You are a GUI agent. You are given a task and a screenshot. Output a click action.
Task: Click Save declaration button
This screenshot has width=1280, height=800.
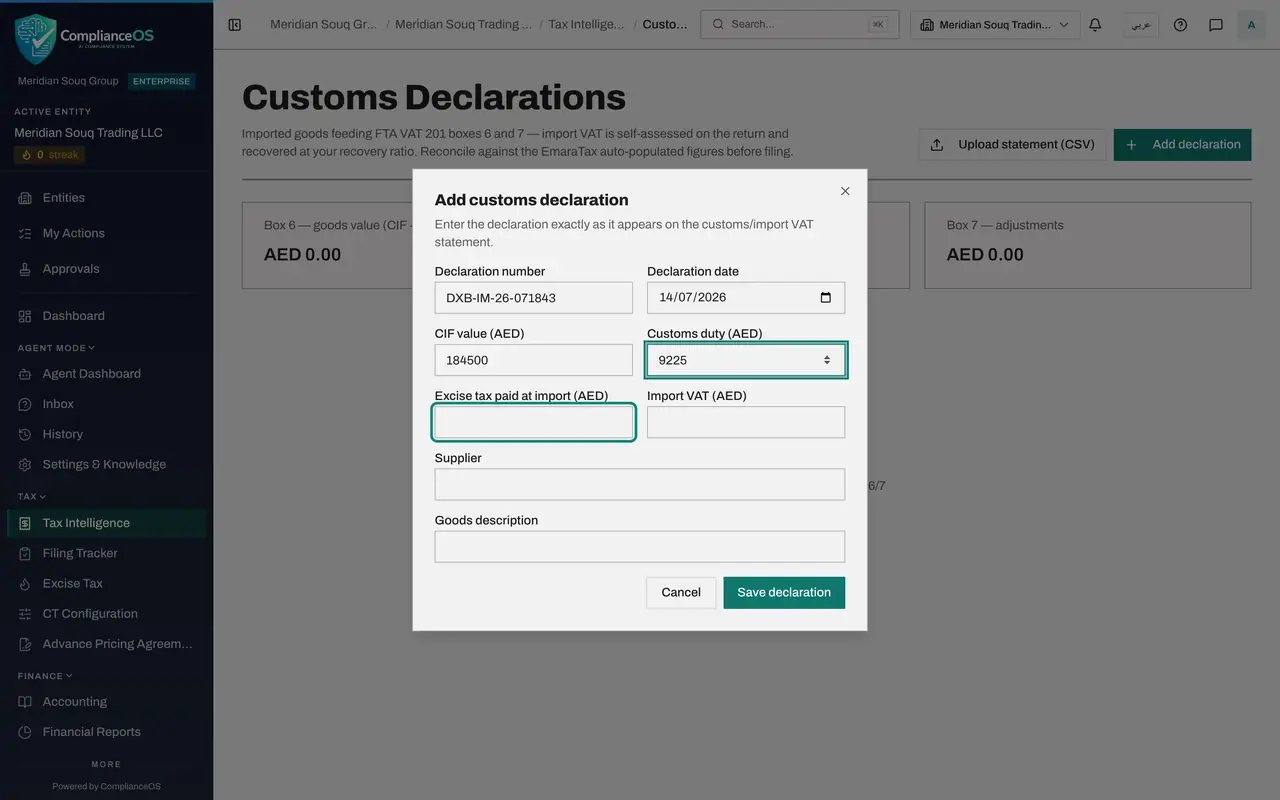(x=784, y=592)
